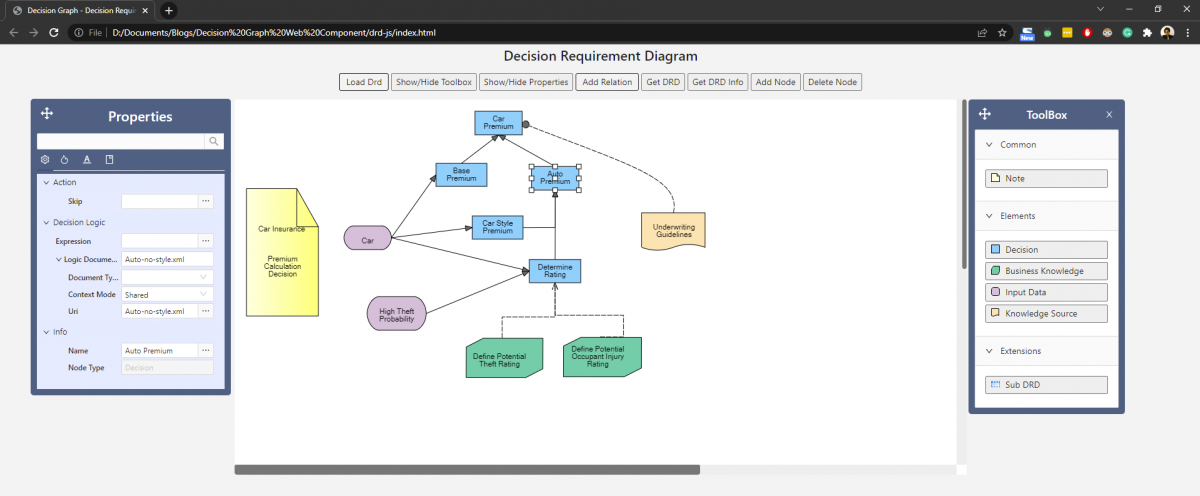Click the Add Node button
This screenshot has width=1200, height=496.
tap(776, 82)
